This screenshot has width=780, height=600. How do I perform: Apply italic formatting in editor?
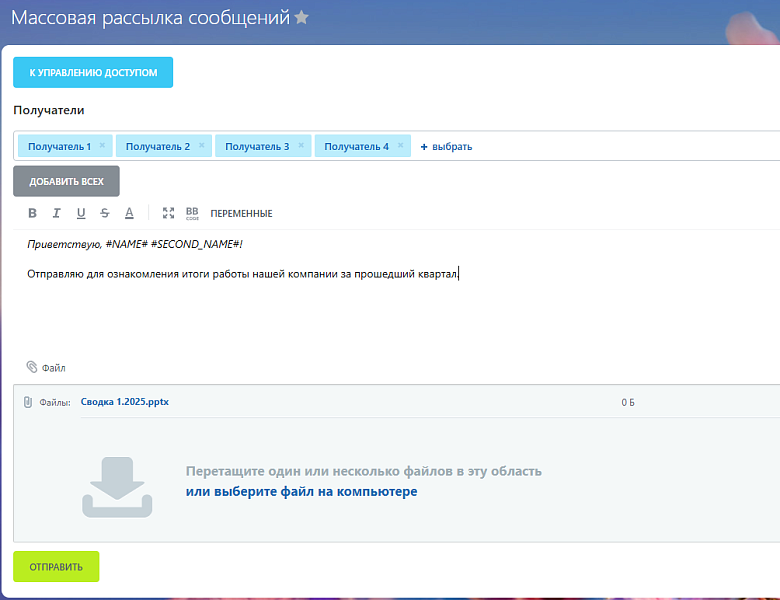click(x=56, y=213)
